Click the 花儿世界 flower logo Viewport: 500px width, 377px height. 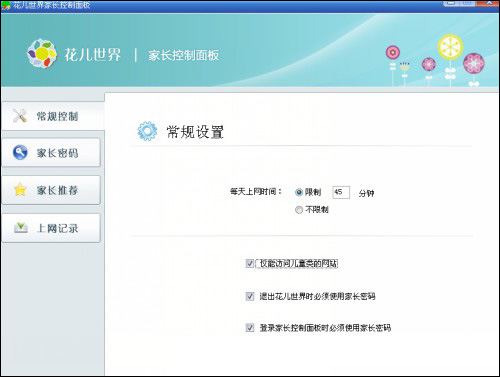41,54
